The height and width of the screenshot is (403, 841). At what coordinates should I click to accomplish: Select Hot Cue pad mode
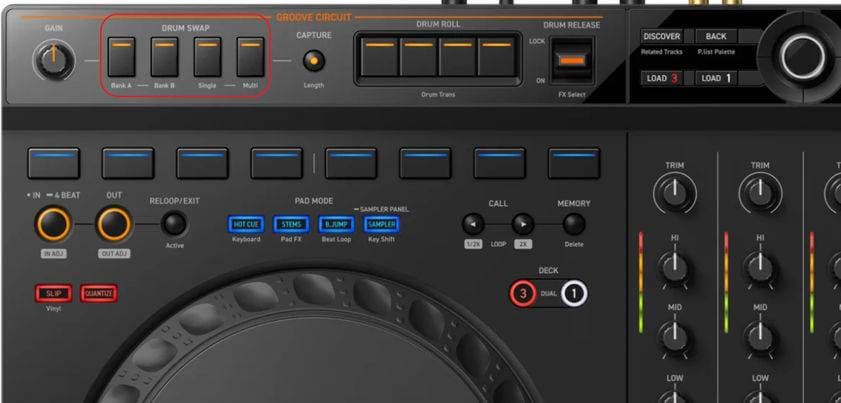click(x=245, y=225)
